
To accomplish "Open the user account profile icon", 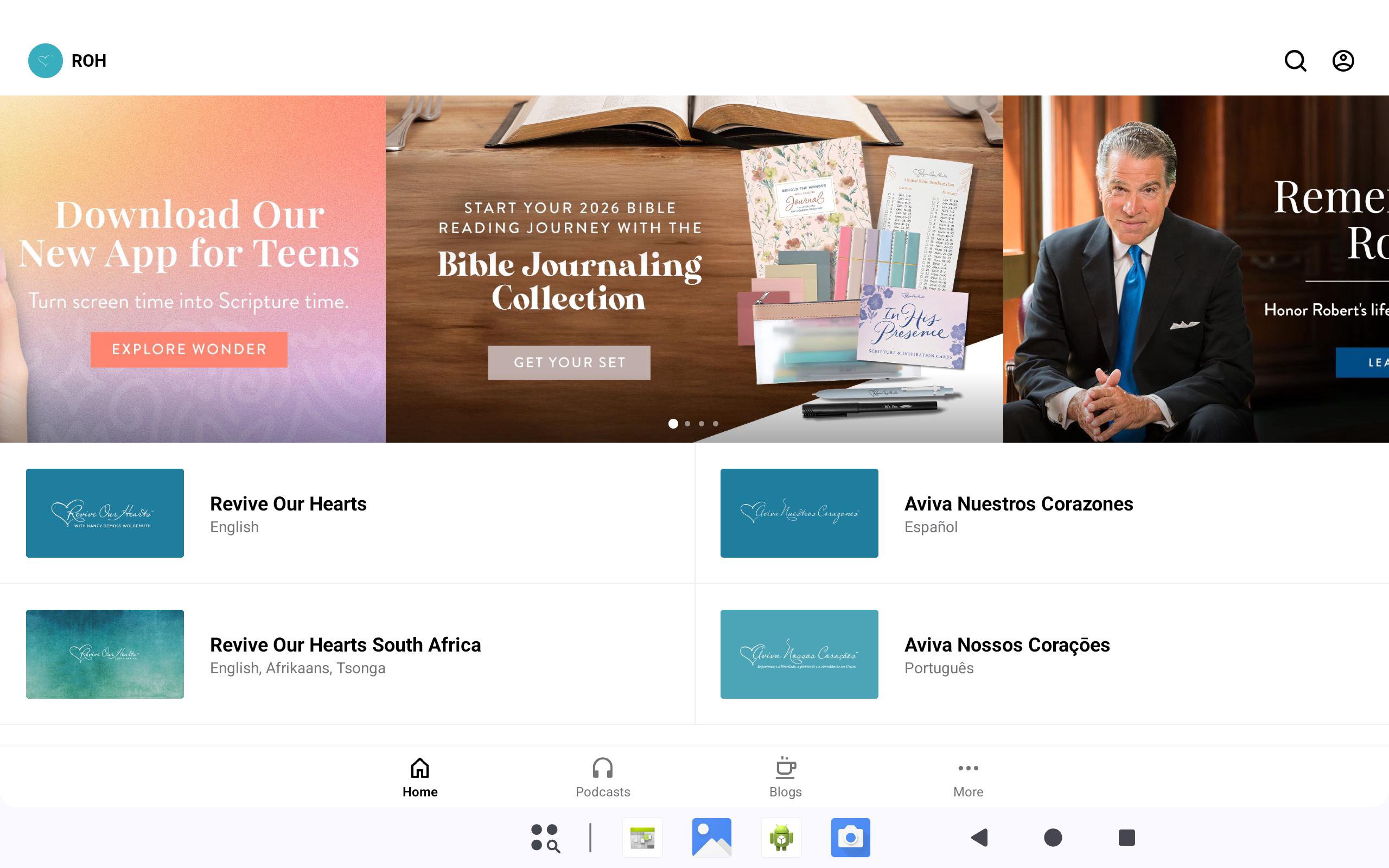I will click(x=1343, y=61).
